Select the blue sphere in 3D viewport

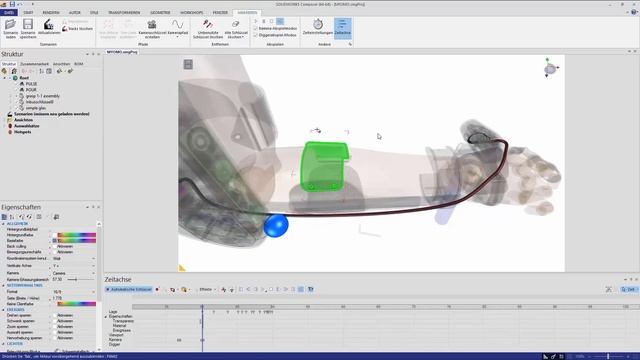(x=276, y=226)
